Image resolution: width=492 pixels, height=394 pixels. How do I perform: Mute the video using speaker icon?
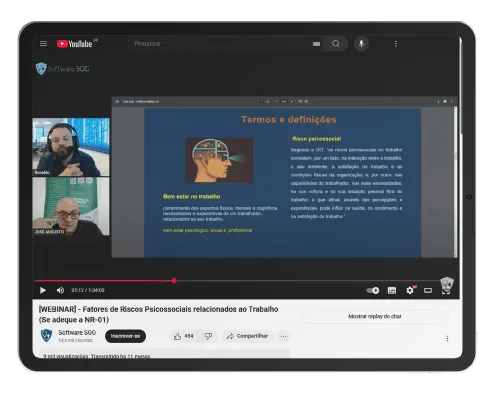tap(60, 290)
